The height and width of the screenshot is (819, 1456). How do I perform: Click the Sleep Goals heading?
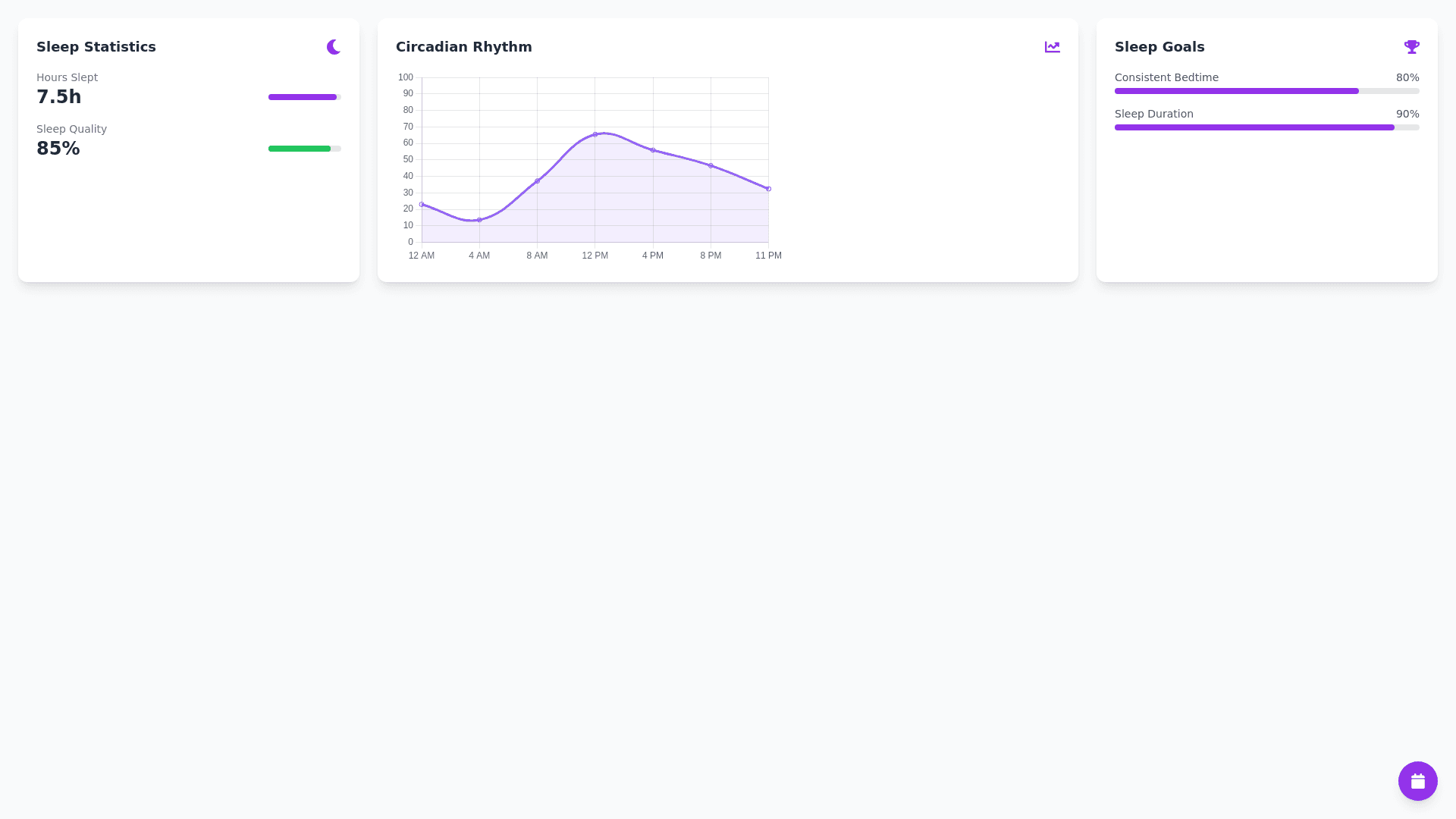pos(1159,47)
